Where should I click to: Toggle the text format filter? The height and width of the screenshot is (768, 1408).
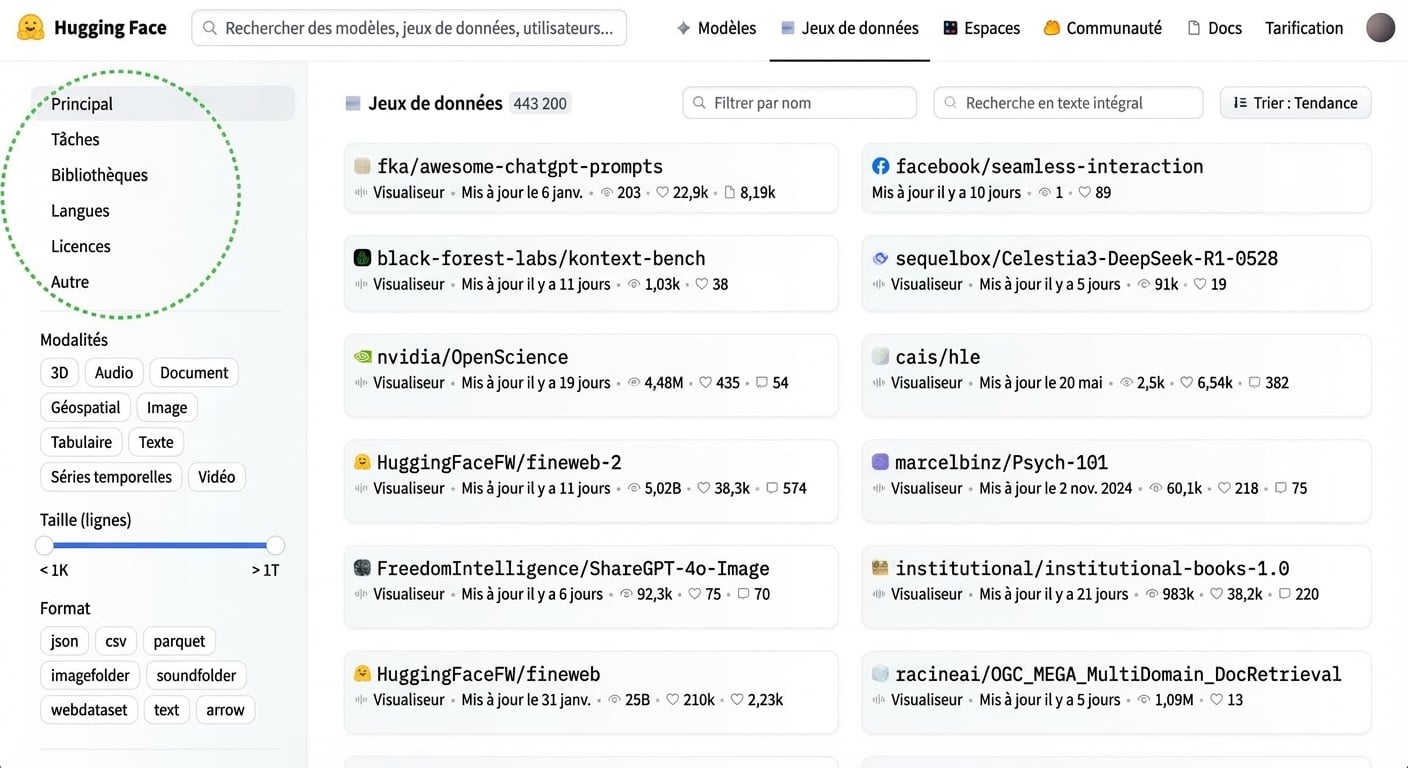[167, 710]
